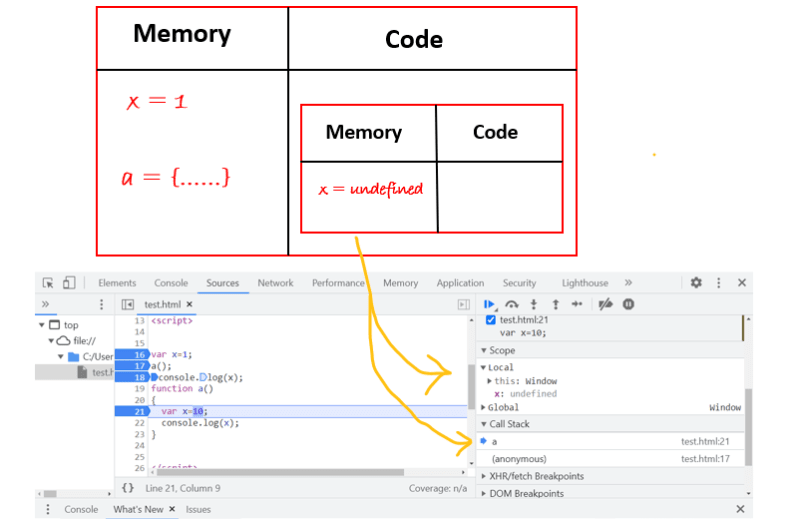The height and width of the screenshot is (519, 800).
Task: Select the (anonymous) call stack frame
Action: point(610,459)
